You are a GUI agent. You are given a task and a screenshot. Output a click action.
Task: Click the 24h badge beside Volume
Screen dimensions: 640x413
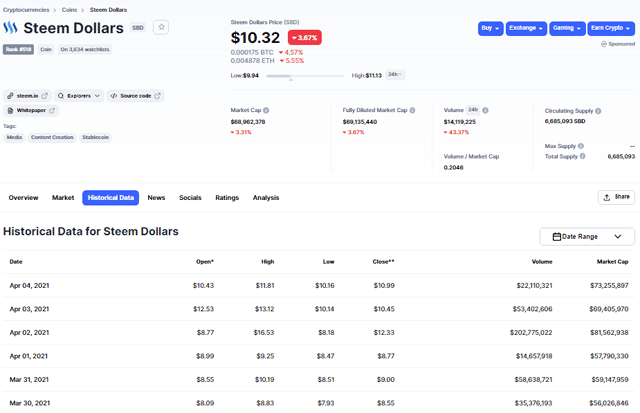click(473, 110)
